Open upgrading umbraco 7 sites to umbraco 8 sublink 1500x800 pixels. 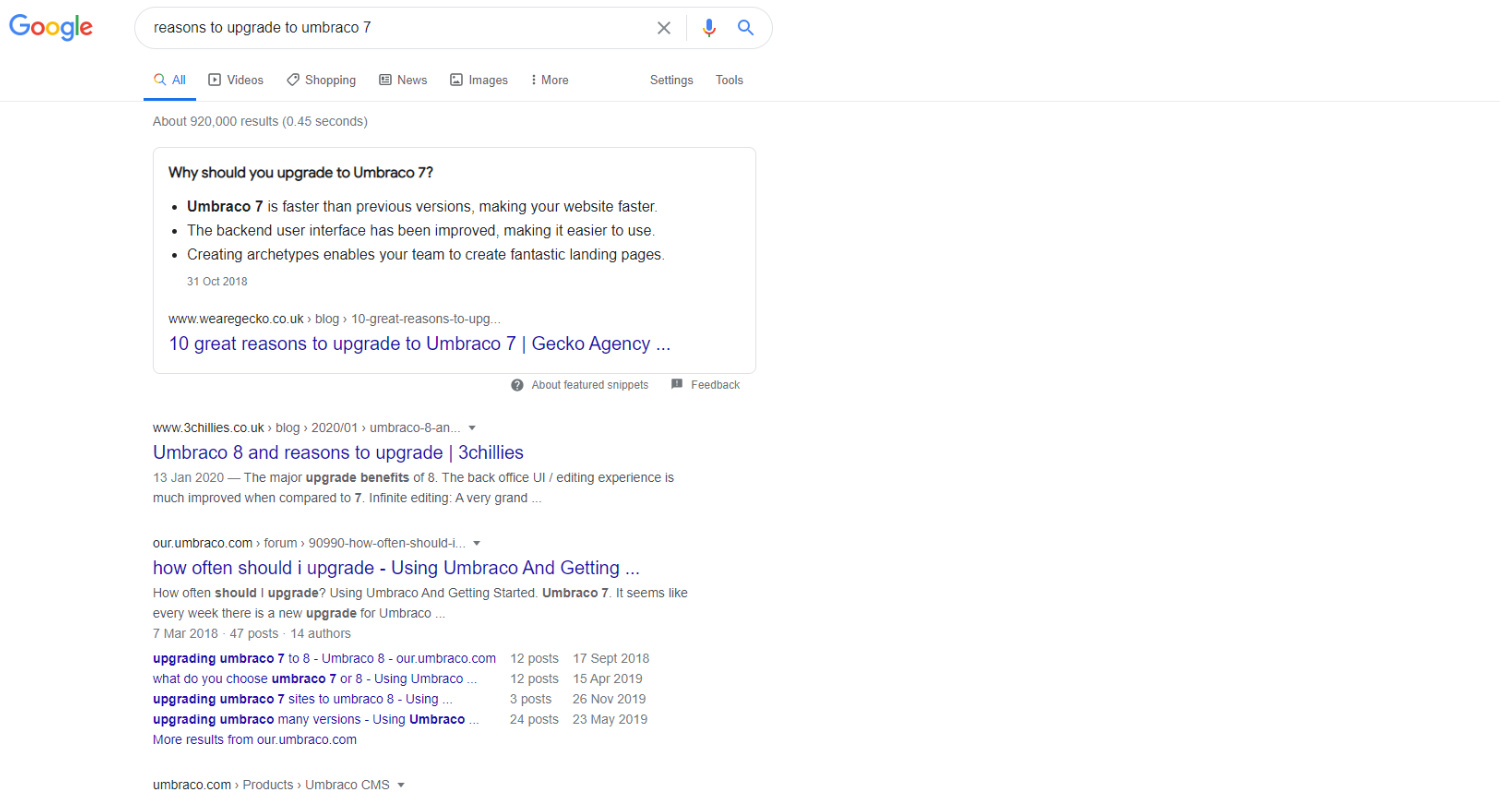click(302, 699)
